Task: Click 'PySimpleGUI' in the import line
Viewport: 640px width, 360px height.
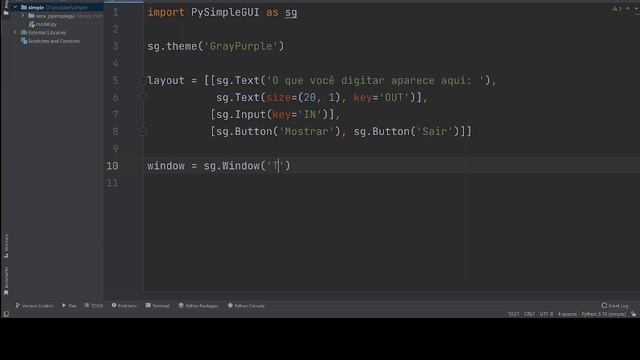Action: 225,12
